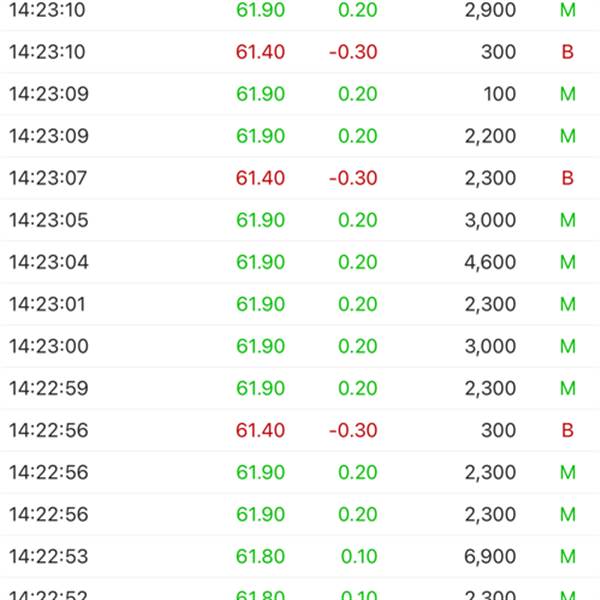Viewport: 600px width, 600px height.
Task: Tap the M marker on the 4,600 row
Action: tap(568, 262)
